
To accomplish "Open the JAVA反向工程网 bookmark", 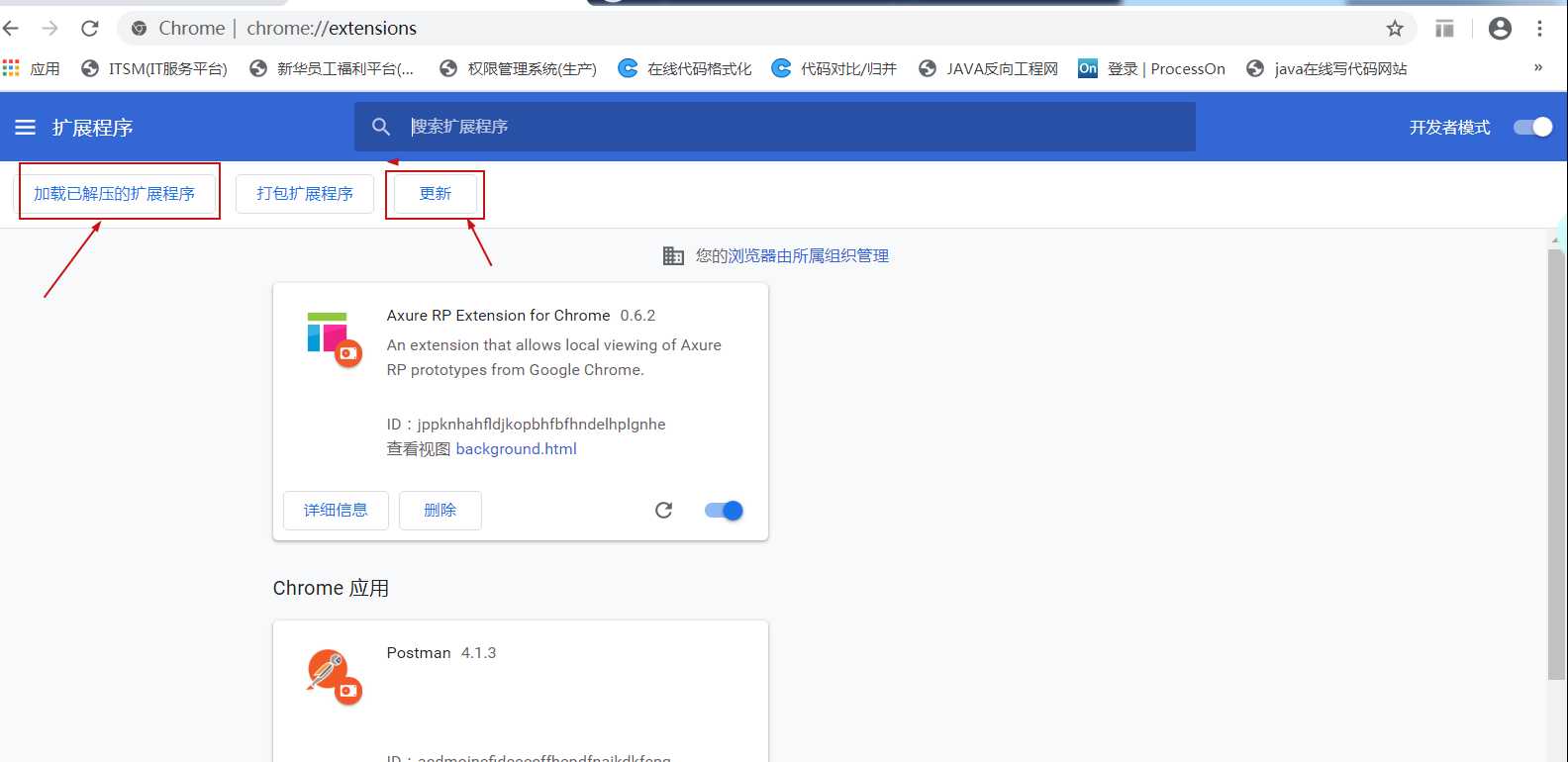I will coord(989,68).
